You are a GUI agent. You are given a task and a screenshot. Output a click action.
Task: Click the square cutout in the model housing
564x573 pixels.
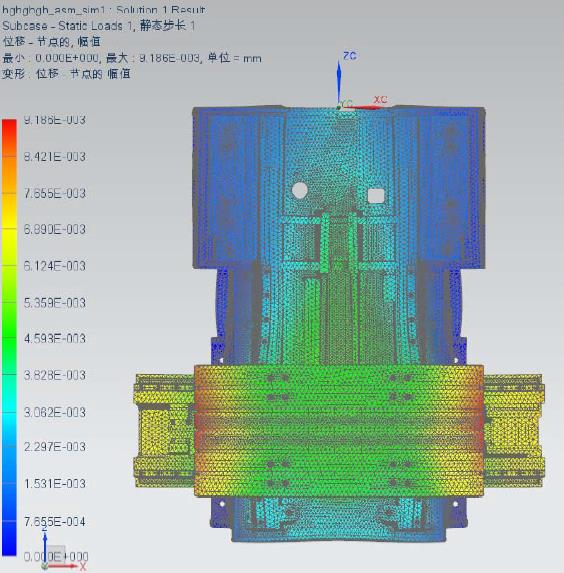pos(376,196)
